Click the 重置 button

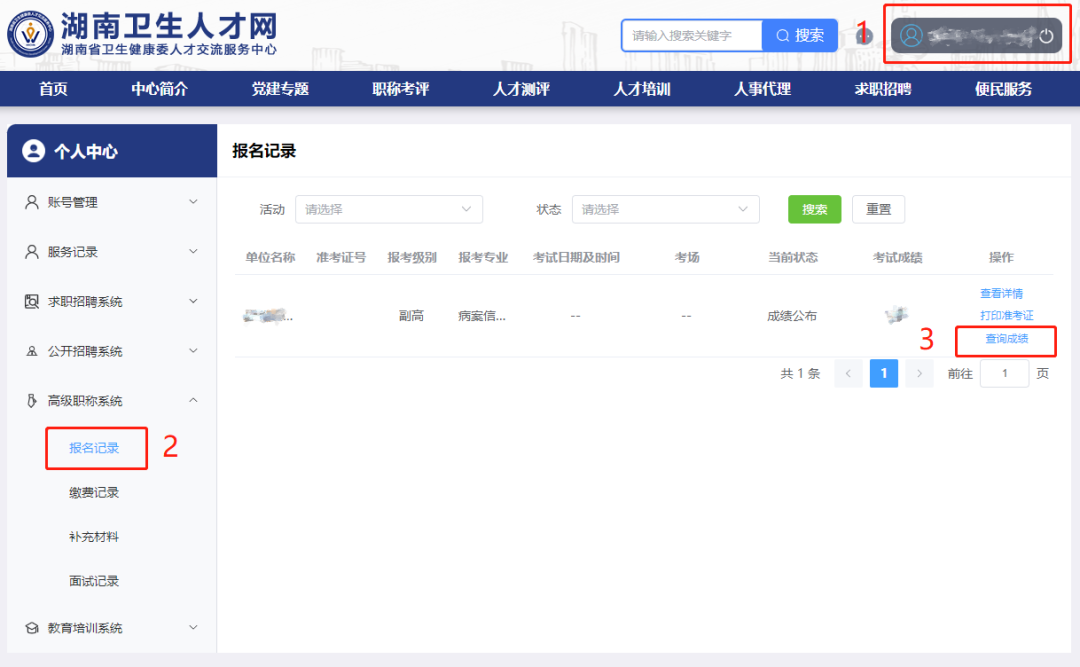[878, 209]
